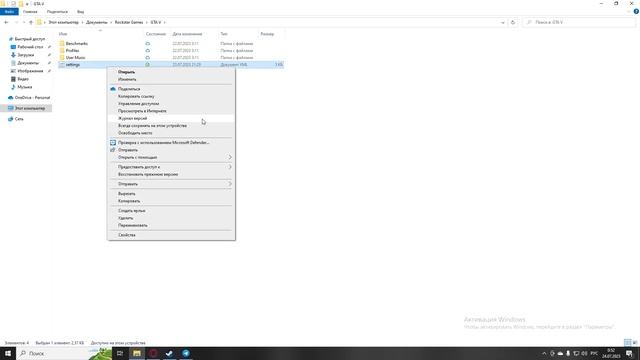Refresh the current folder view

click(513, 22)
